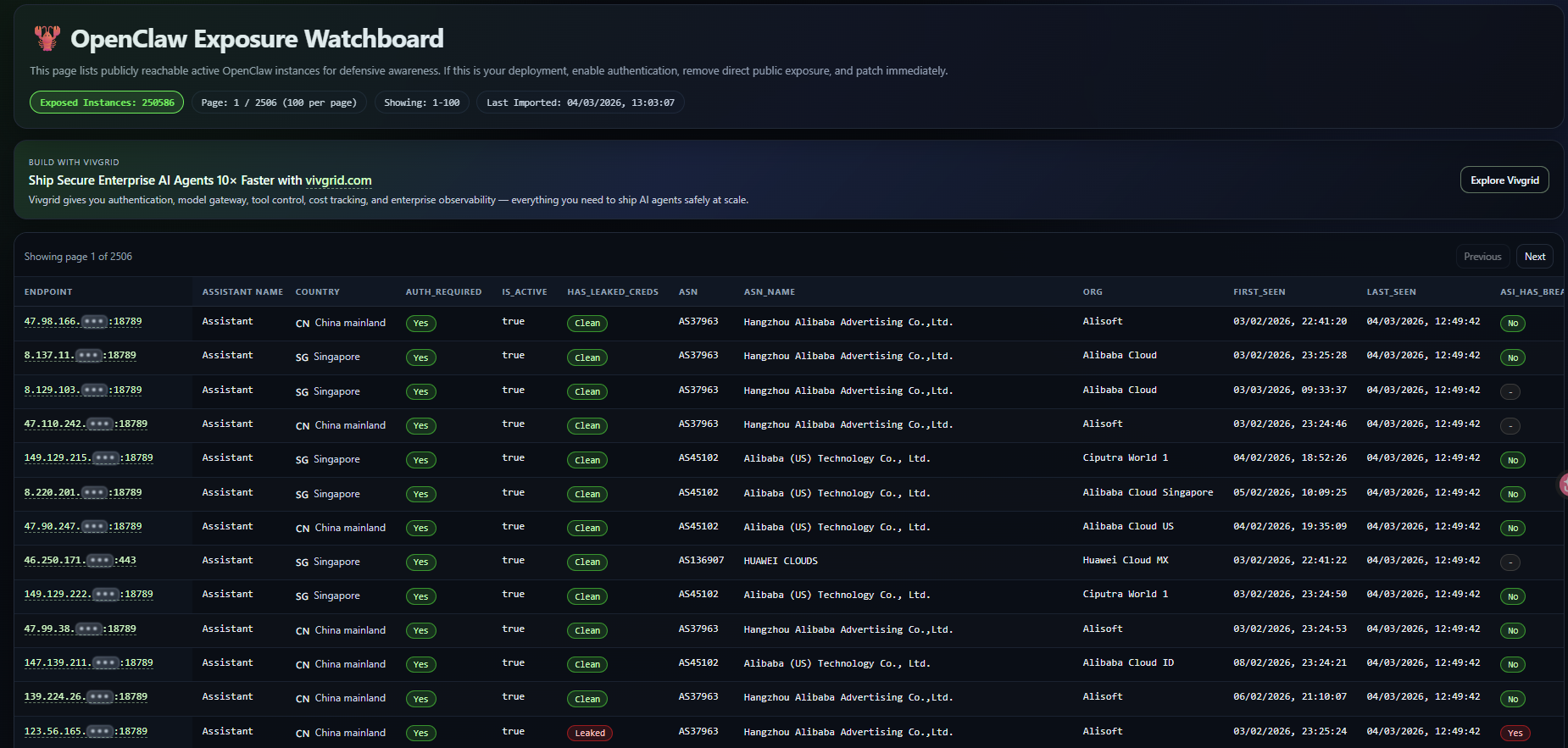Click the COUNTRY column header
This screenshot has width=1568, height=748.
(318, 292)
